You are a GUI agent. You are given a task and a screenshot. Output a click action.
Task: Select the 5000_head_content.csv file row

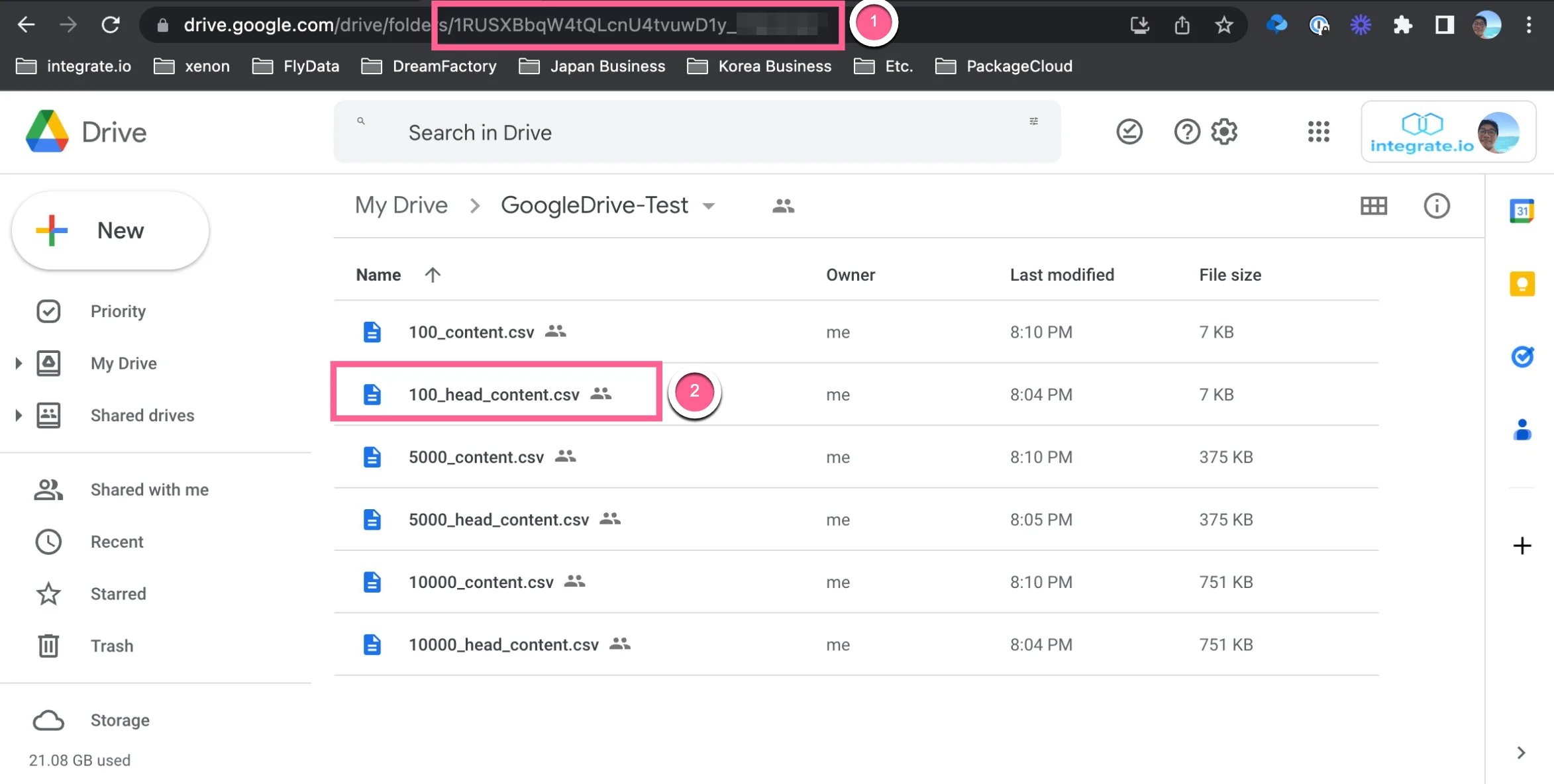click(856, 519)
